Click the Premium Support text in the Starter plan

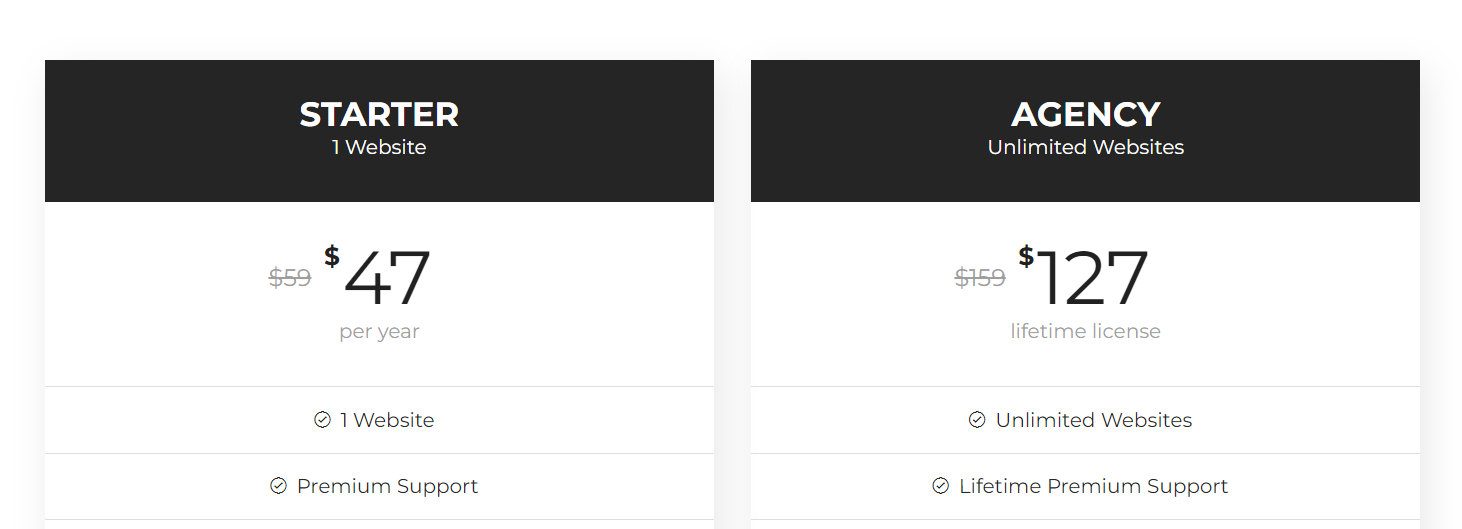point(387,486)
